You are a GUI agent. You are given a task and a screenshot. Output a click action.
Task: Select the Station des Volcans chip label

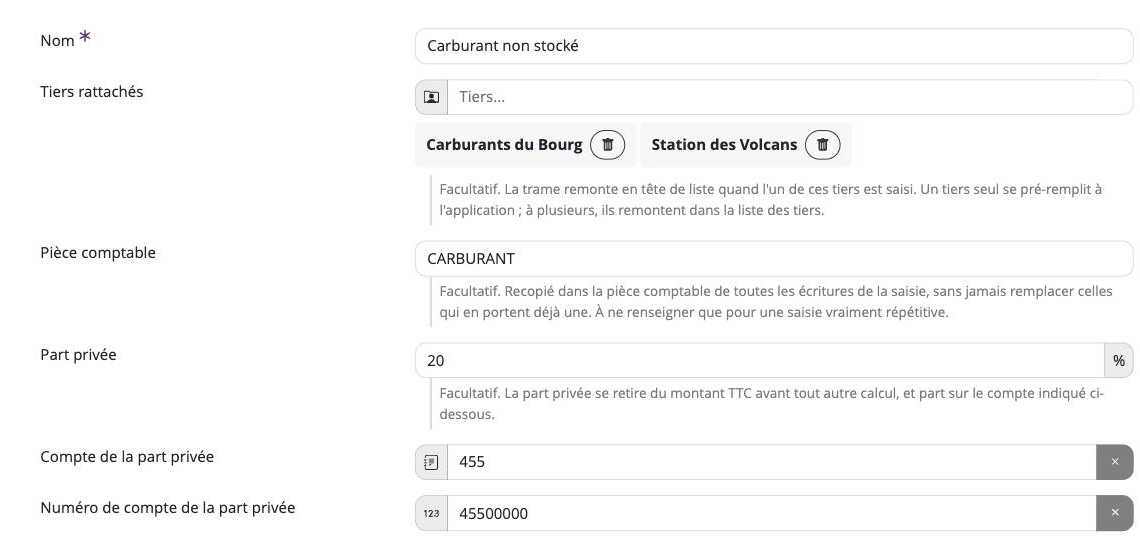click(724, 145)
